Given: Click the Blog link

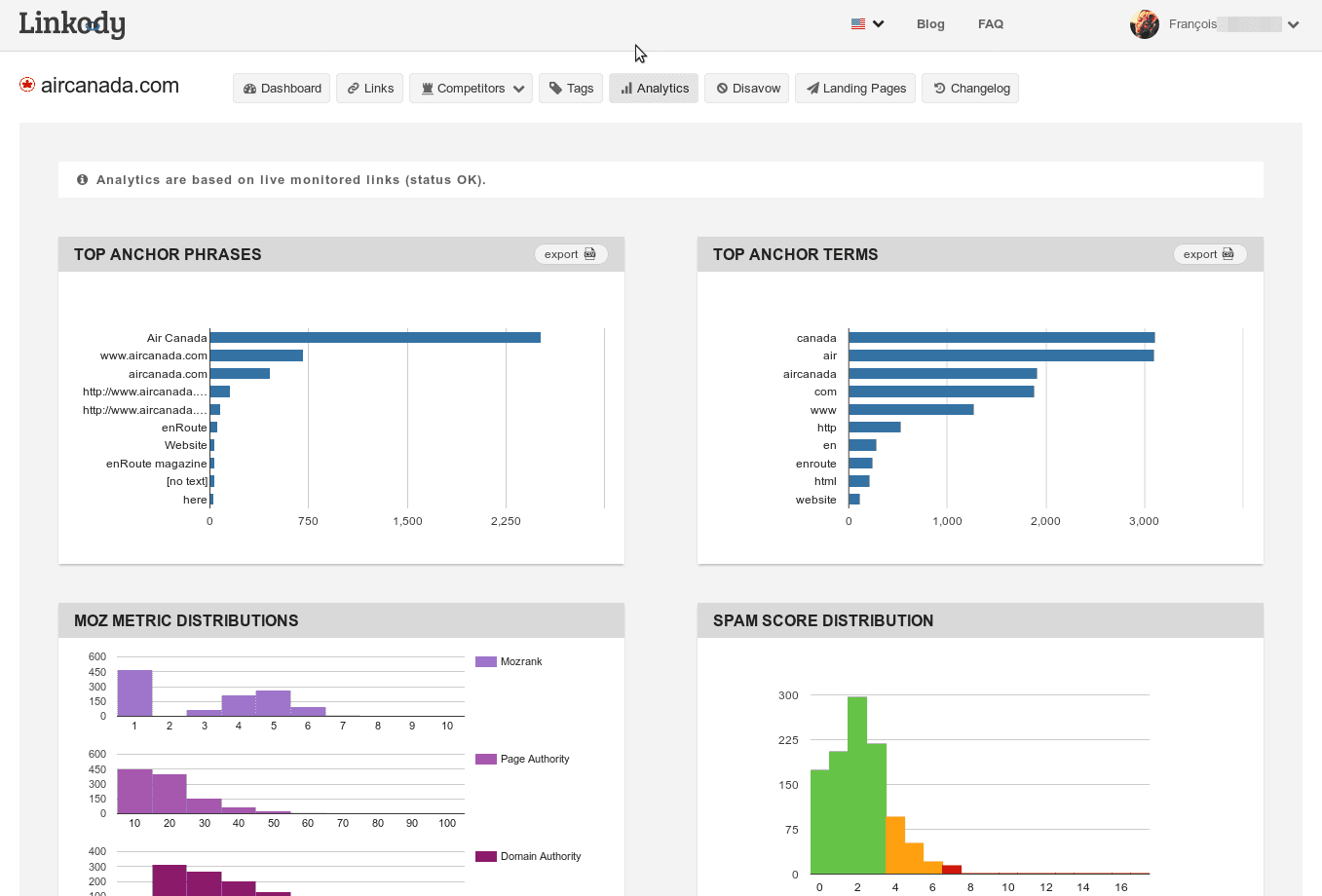Looking at the screenshot, I should click(929, 23).
